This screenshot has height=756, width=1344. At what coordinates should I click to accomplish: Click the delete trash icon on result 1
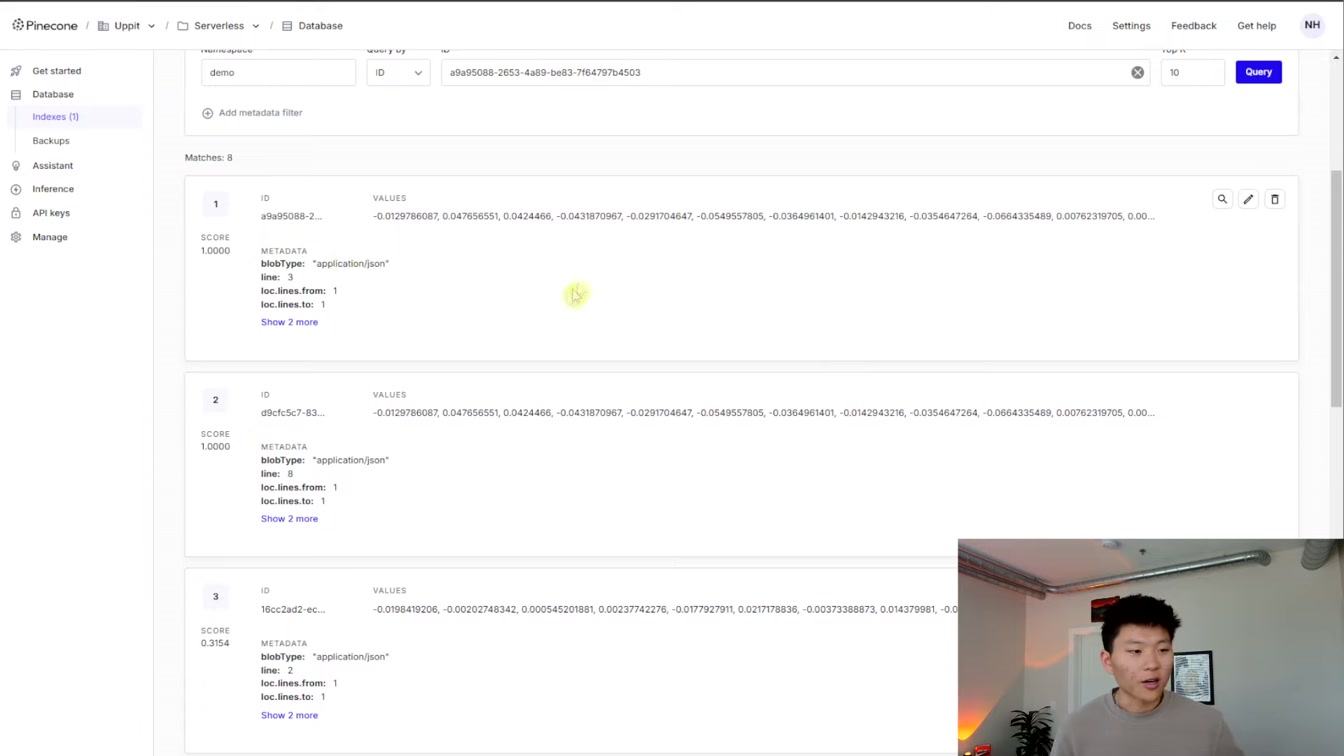[1274, 199]
